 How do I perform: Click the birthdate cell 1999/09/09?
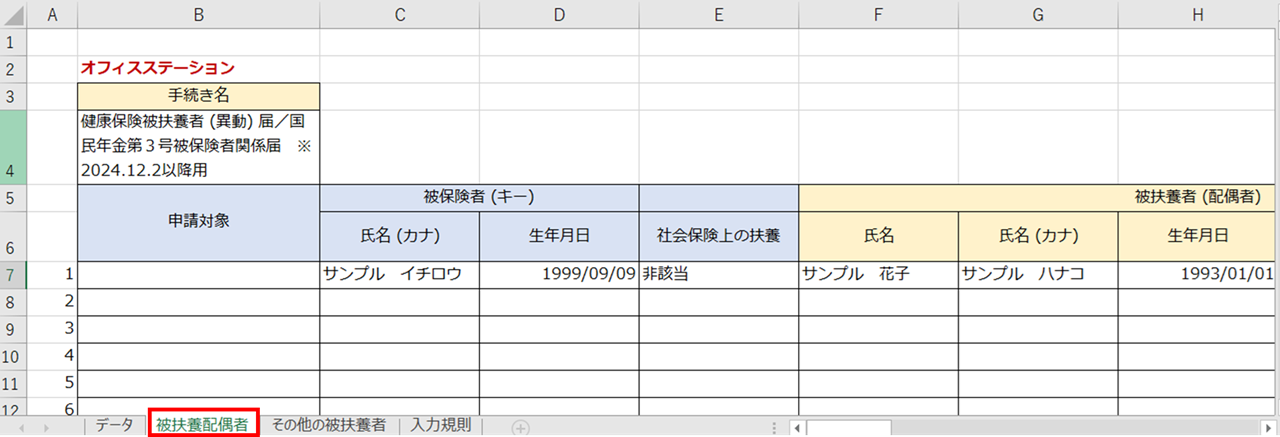(x=559, y=274)
